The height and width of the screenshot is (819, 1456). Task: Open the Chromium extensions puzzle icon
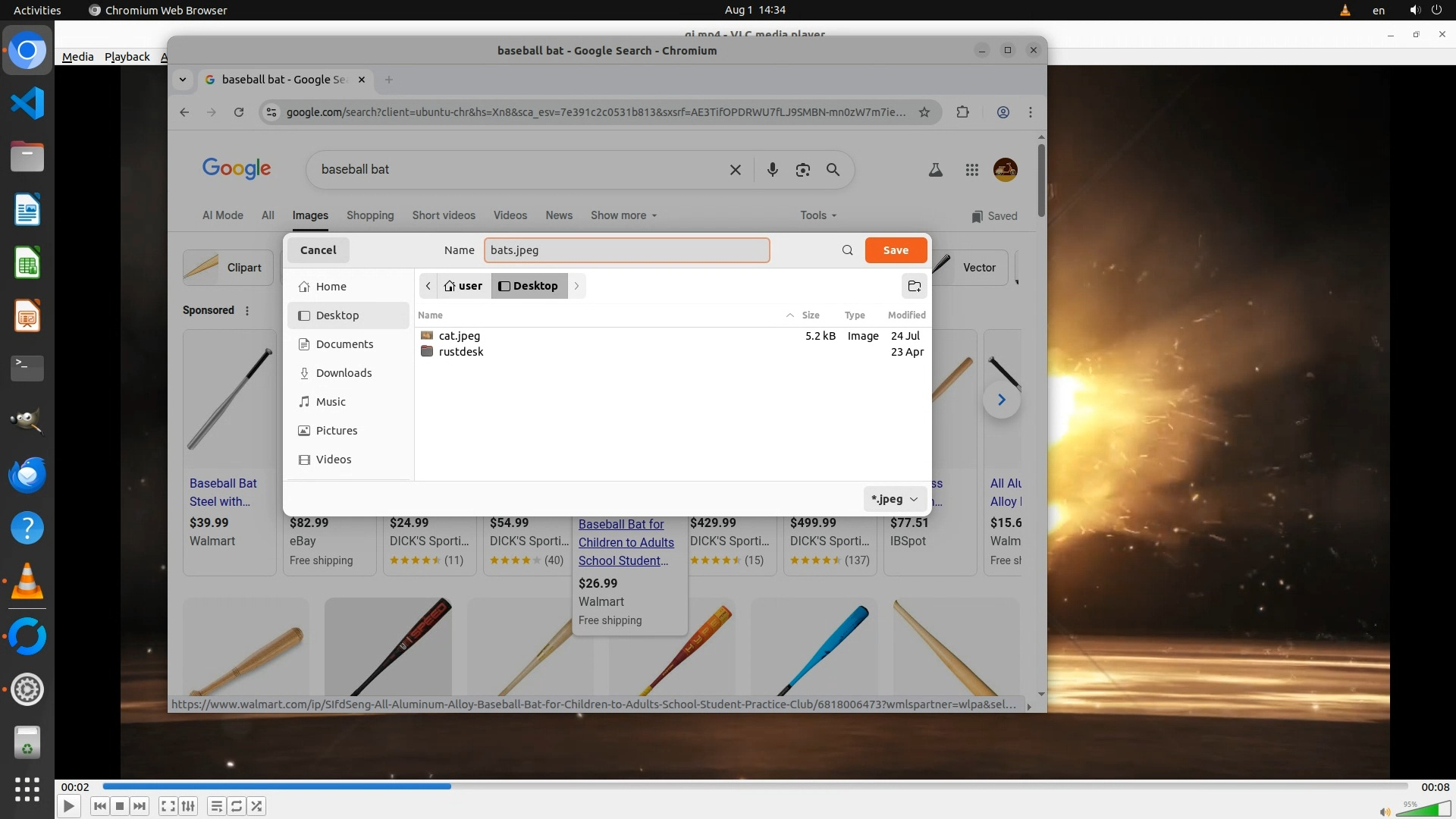[962, 112]
